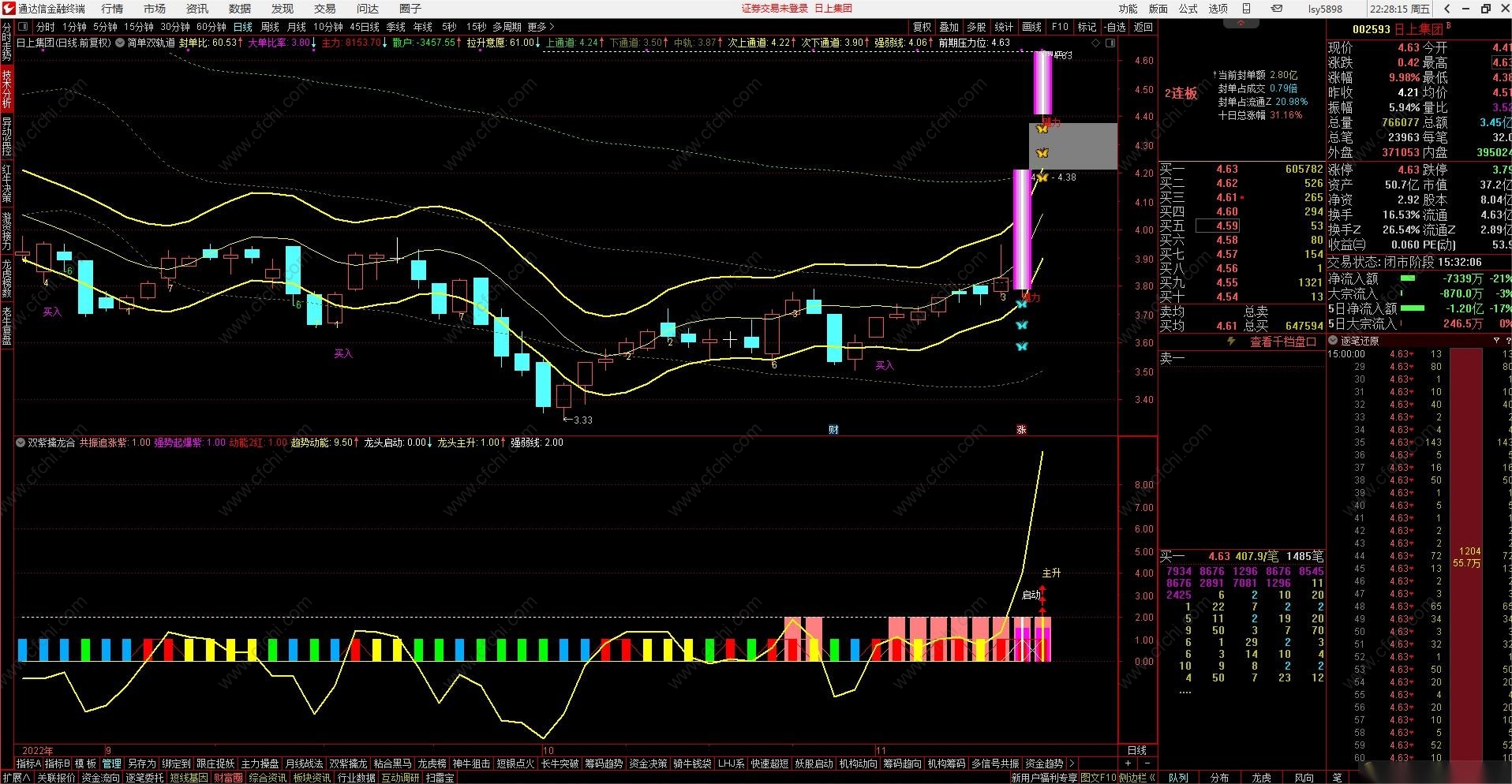Click the lightning icon beside 查看千档盘口

click(1231, 342)
